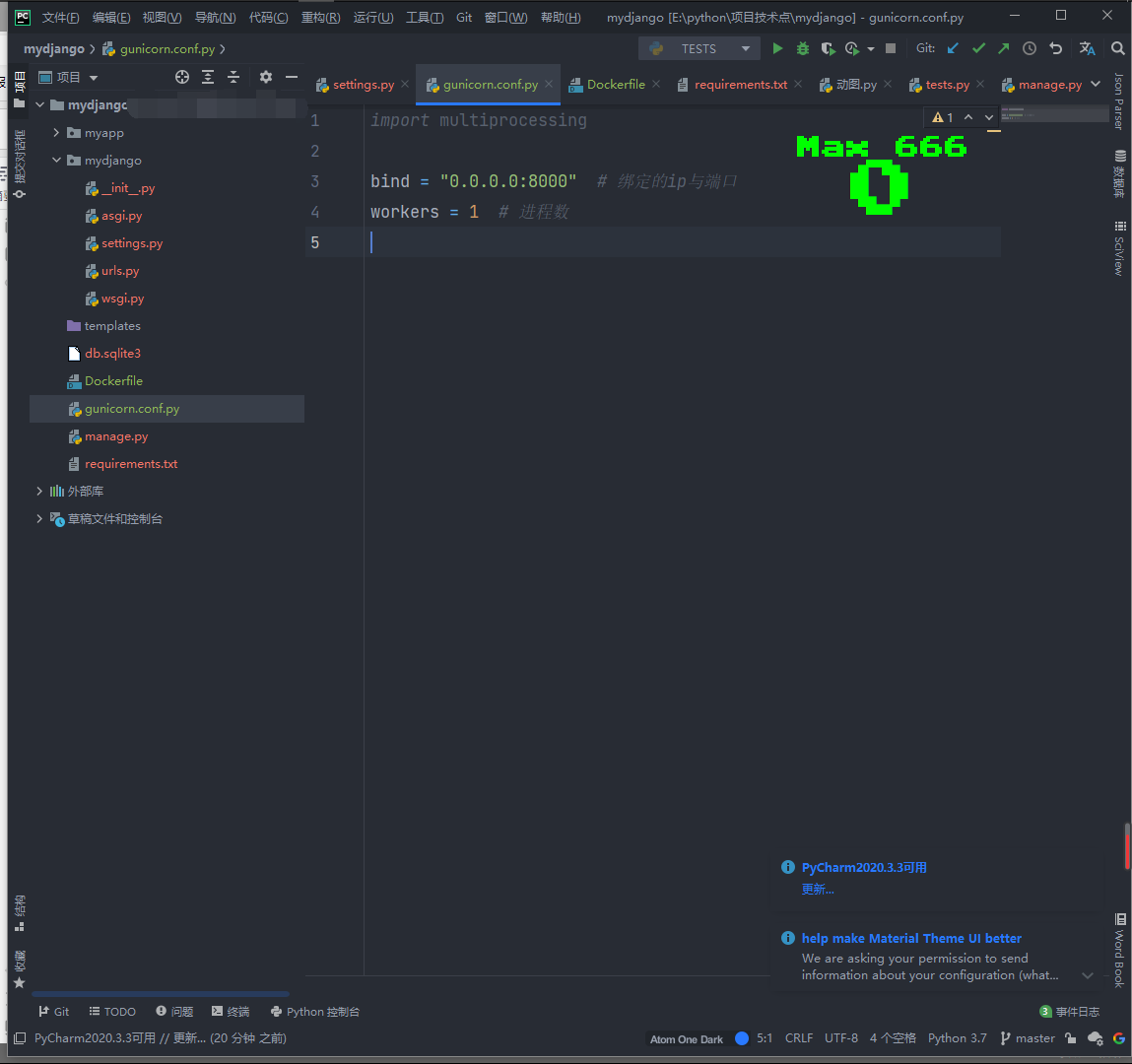Click the 更新... update link
Viewport: 1132px width, 1064px height.
pos(818,890)
